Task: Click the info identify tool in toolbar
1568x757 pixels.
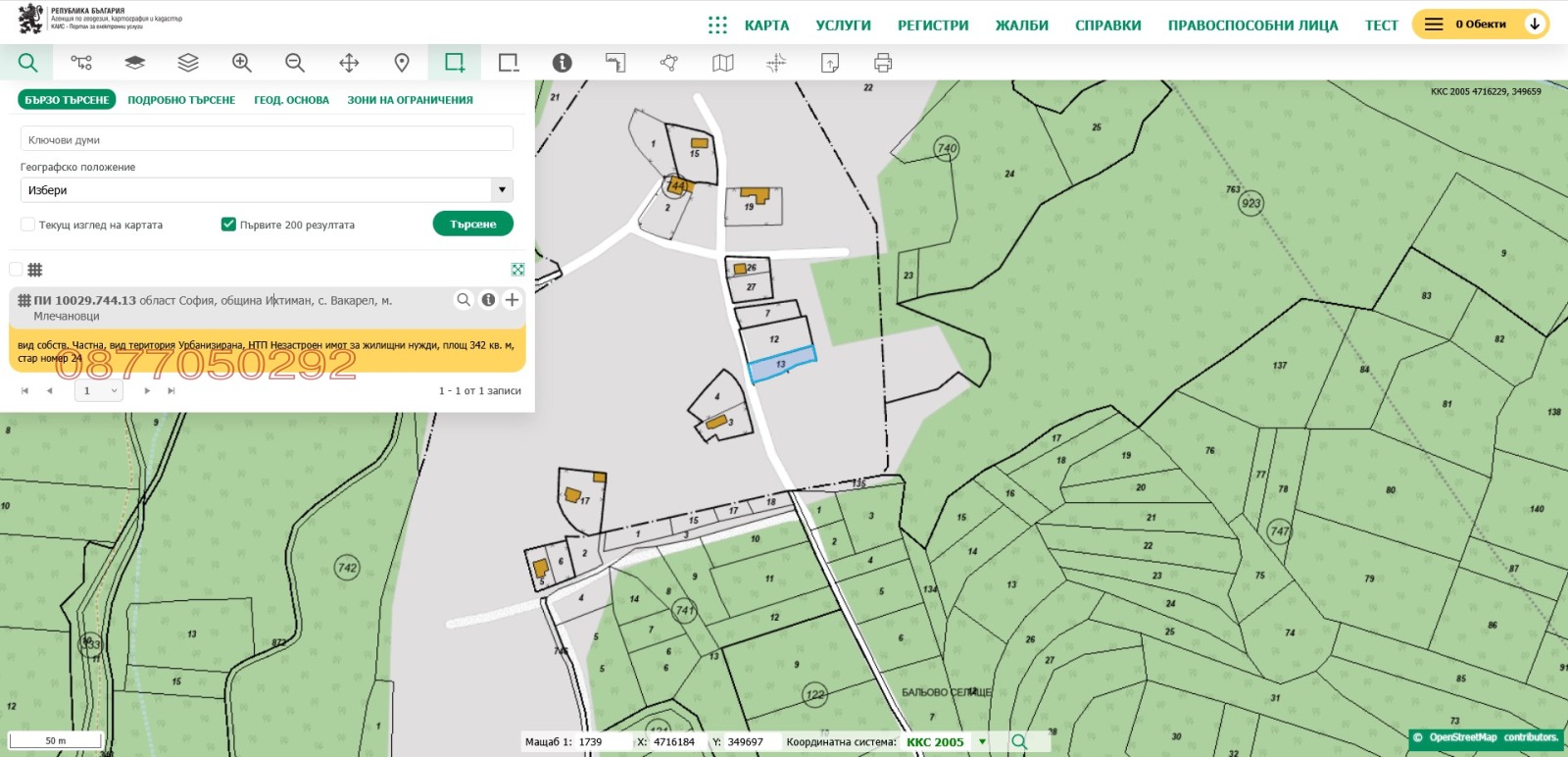Action: click(x=562, y=63)
